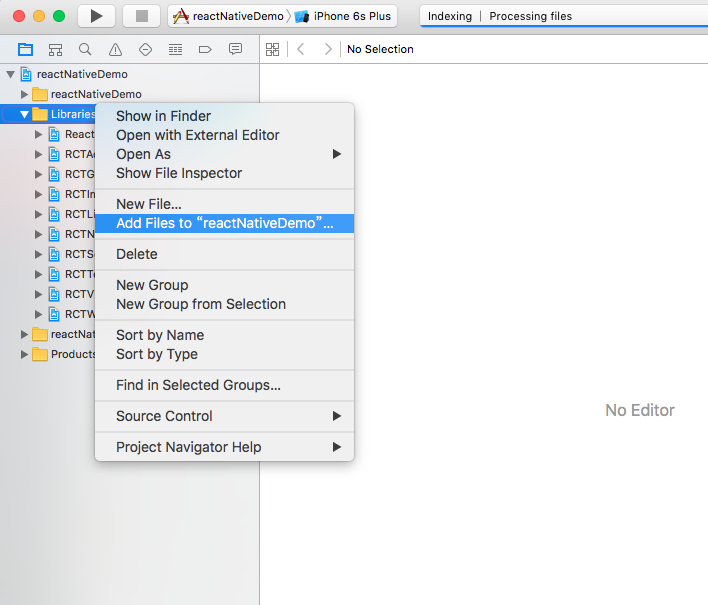
Task: Select the React xcodeproj icon
Action: [54, 134]
